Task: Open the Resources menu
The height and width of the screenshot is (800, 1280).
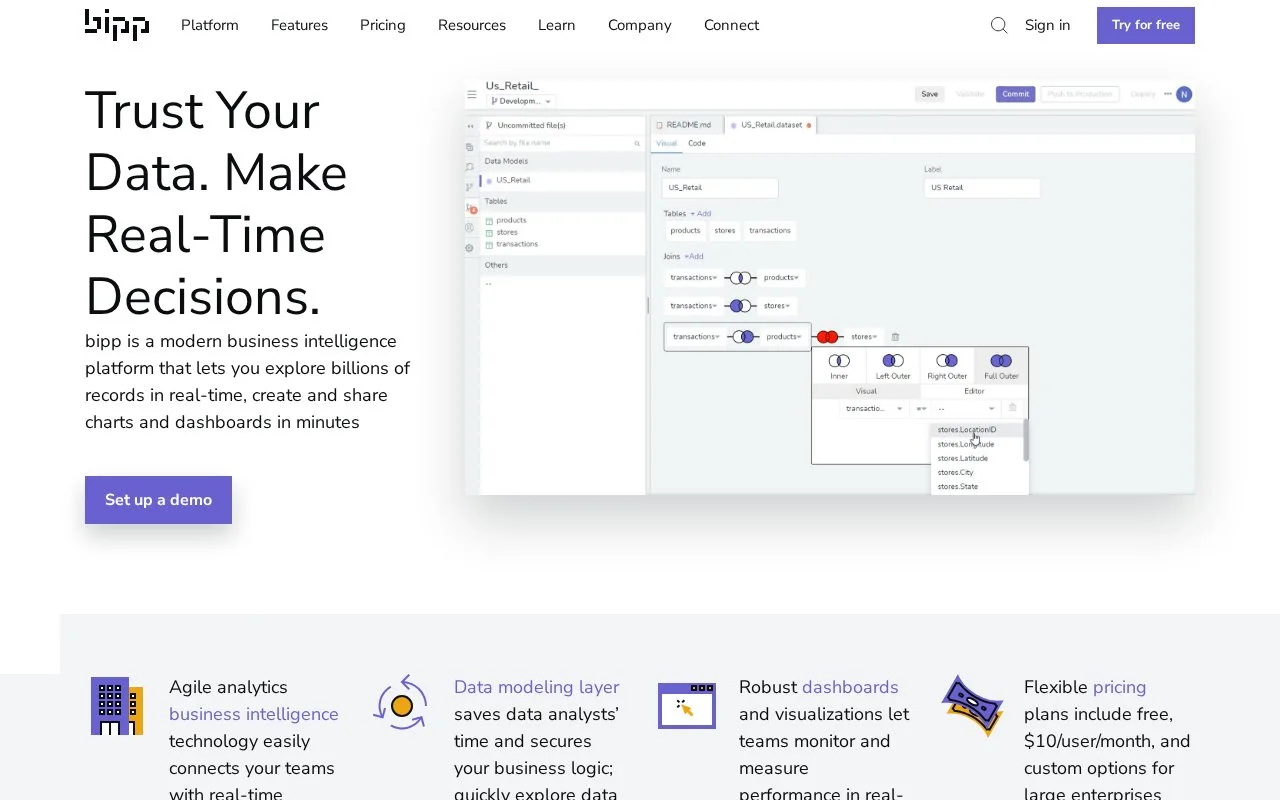Action: pyautogui.click(x=472, y=25)
